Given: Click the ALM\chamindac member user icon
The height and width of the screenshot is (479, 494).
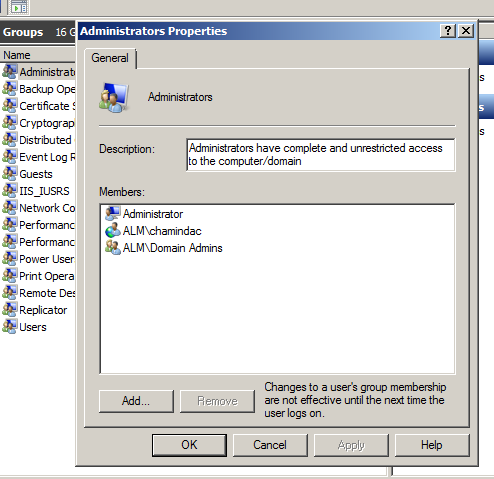Looking at the screenshot, I should [x=113, y=231].
